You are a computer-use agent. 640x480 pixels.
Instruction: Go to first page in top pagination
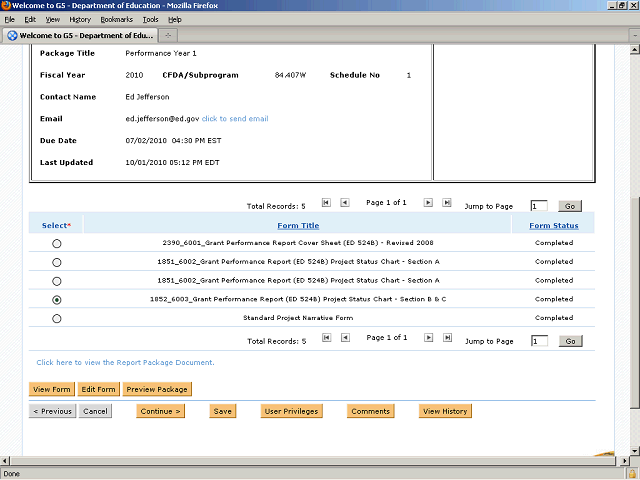click(x=326, y=202)
